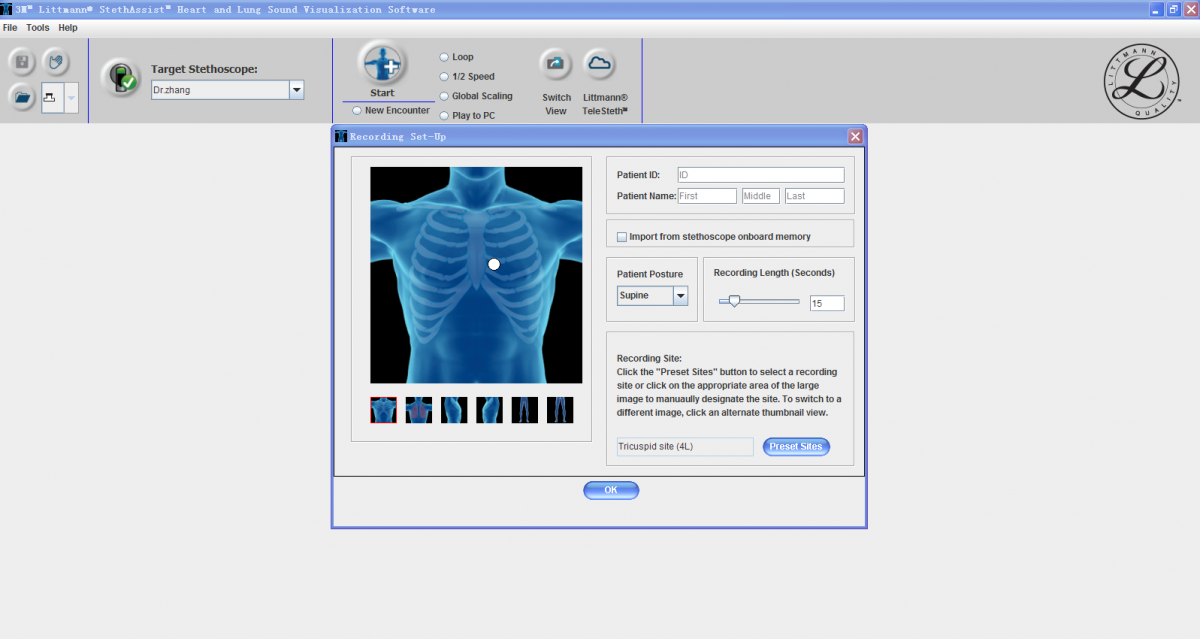This screenshot has width=1200, height=639.
Task: Check Import from stethoscope onboard memory
Action: point(622,237)
